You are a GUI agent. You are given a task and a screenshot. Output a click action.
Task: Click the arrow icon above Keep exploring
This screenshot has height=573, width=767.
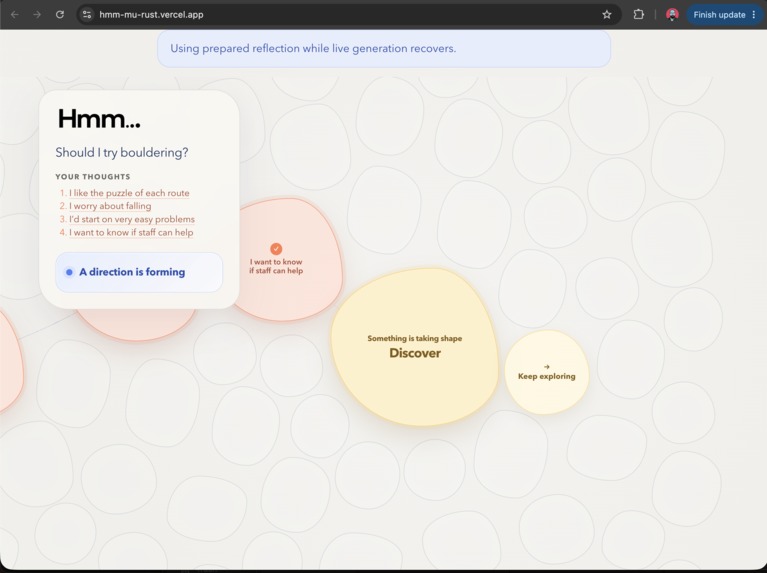[x=547, y=367]
